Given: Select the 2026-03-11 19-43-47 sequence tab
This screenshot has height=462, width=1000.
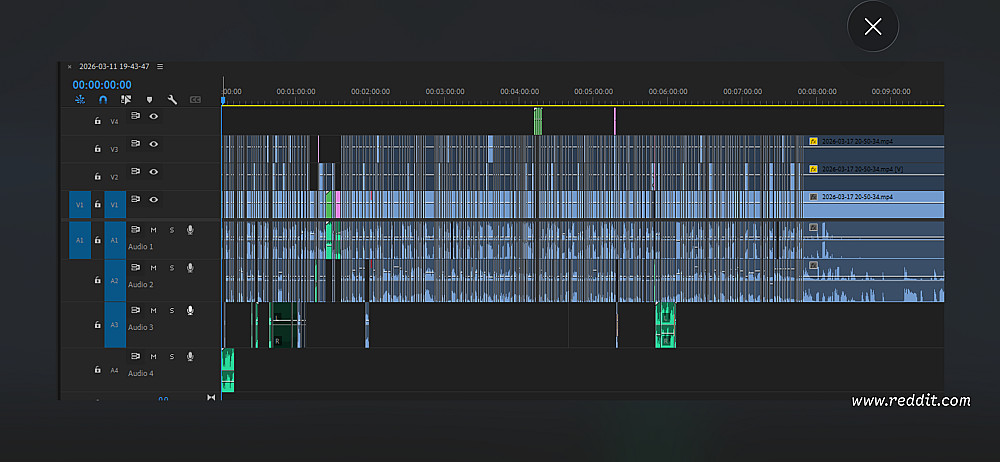Looking at the screenshot, I should tap(114, 66).
